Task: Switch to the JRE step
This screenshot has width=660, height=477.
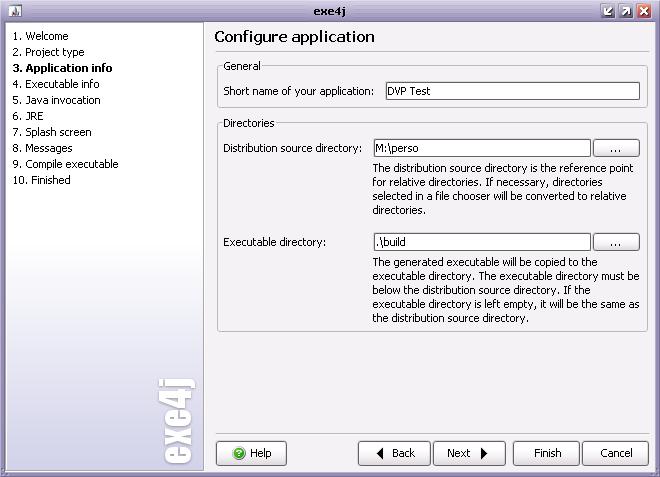Action: [x=28, y=116]
